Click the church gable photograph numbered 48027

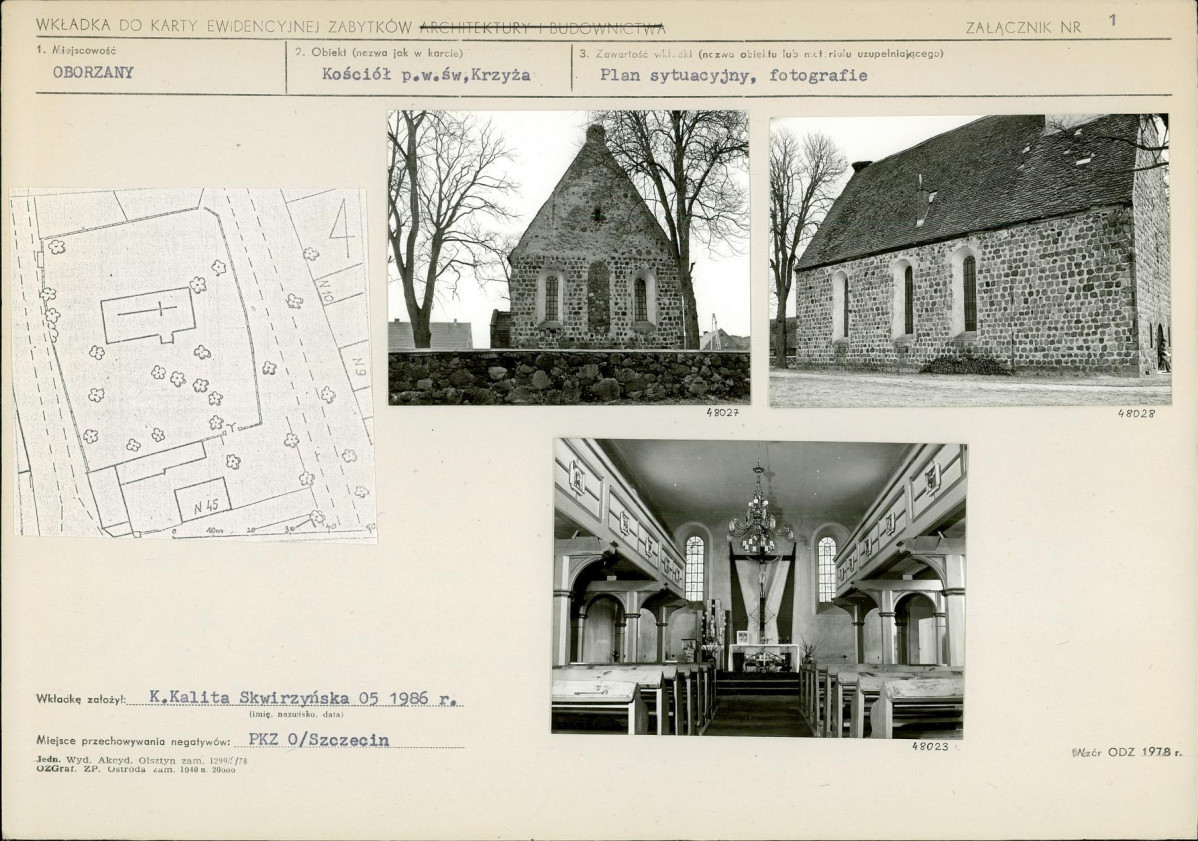tap(568, 257)
